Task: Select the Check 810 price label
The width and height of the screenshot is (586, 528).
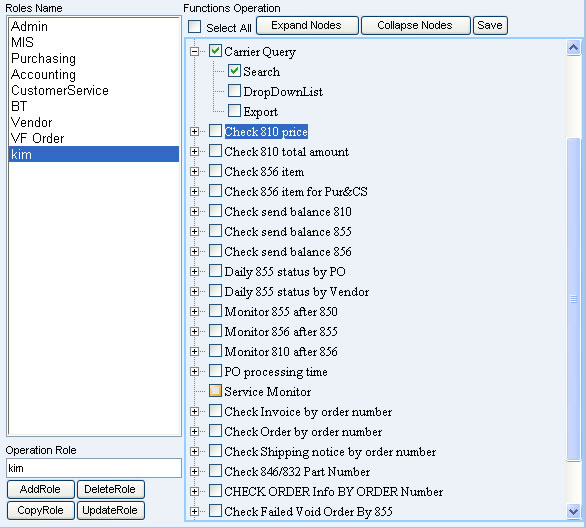Action: tap(266, 132)
